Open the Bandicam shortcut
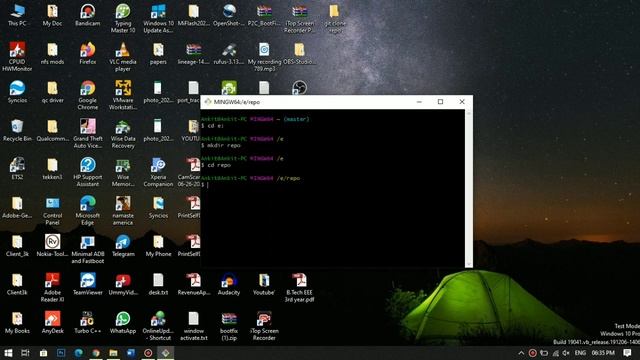Screen dimensions: 640x360 87,16
